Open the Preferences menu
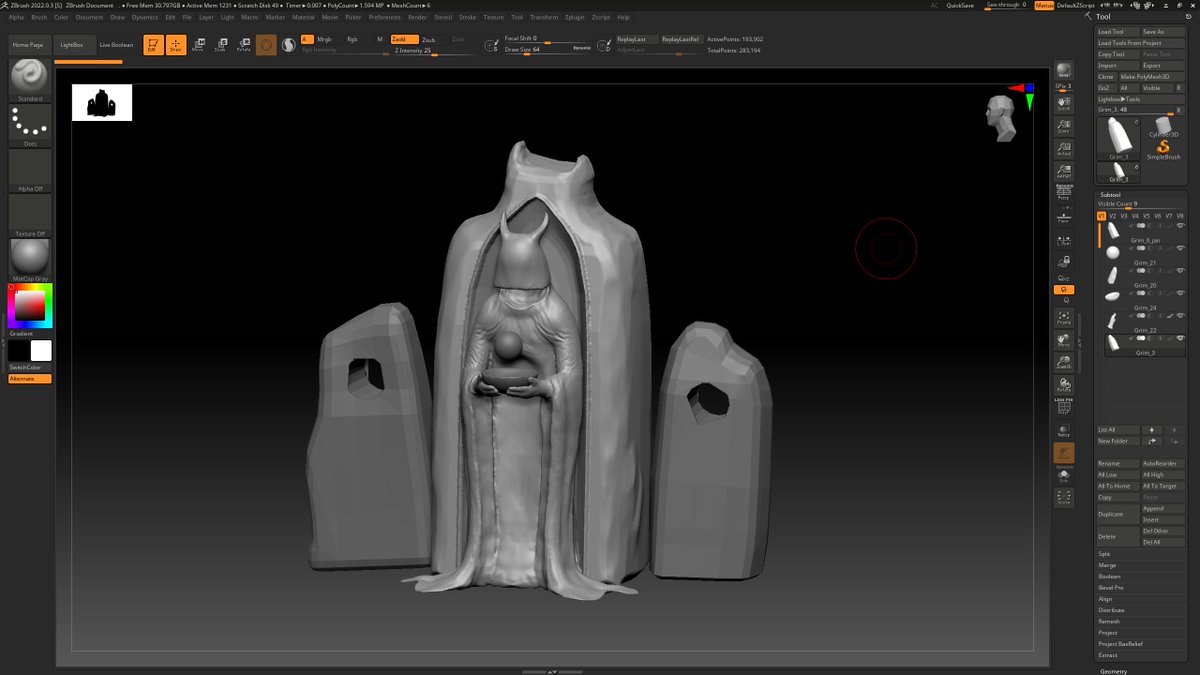 coord(384,17)
